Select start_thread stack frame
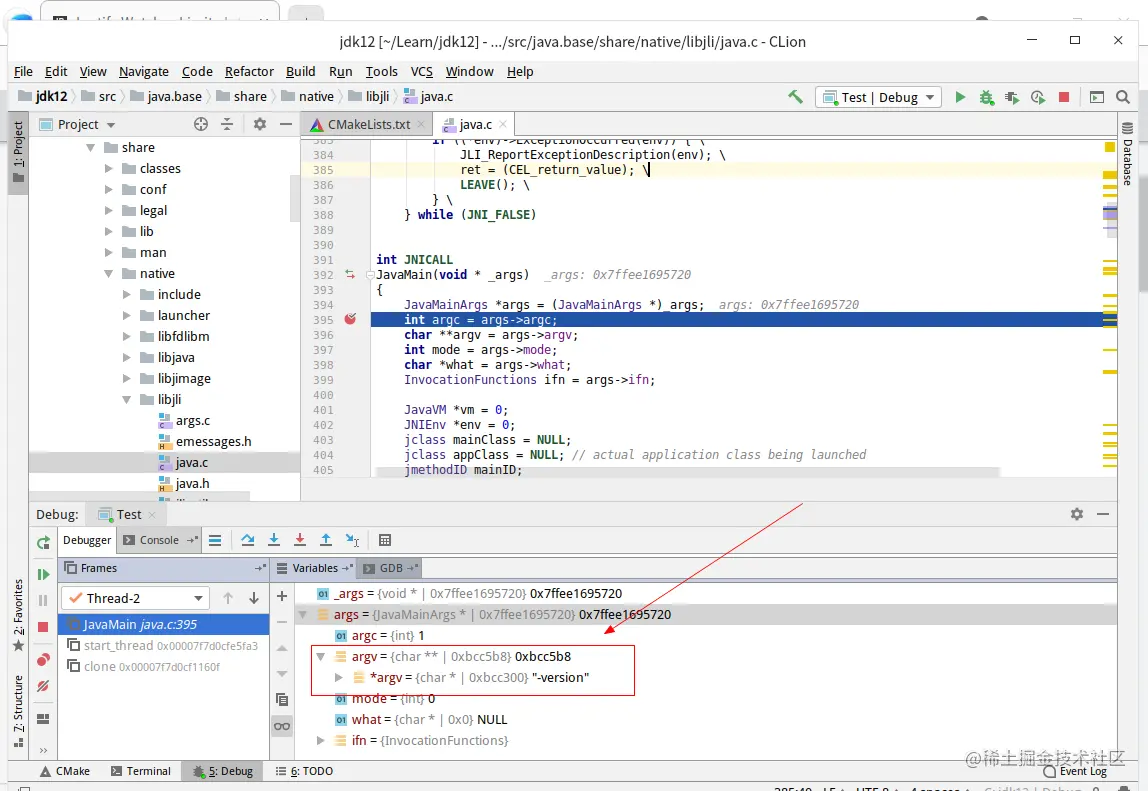The height and width of the screenshot is (791, 1148). point(163,645)
